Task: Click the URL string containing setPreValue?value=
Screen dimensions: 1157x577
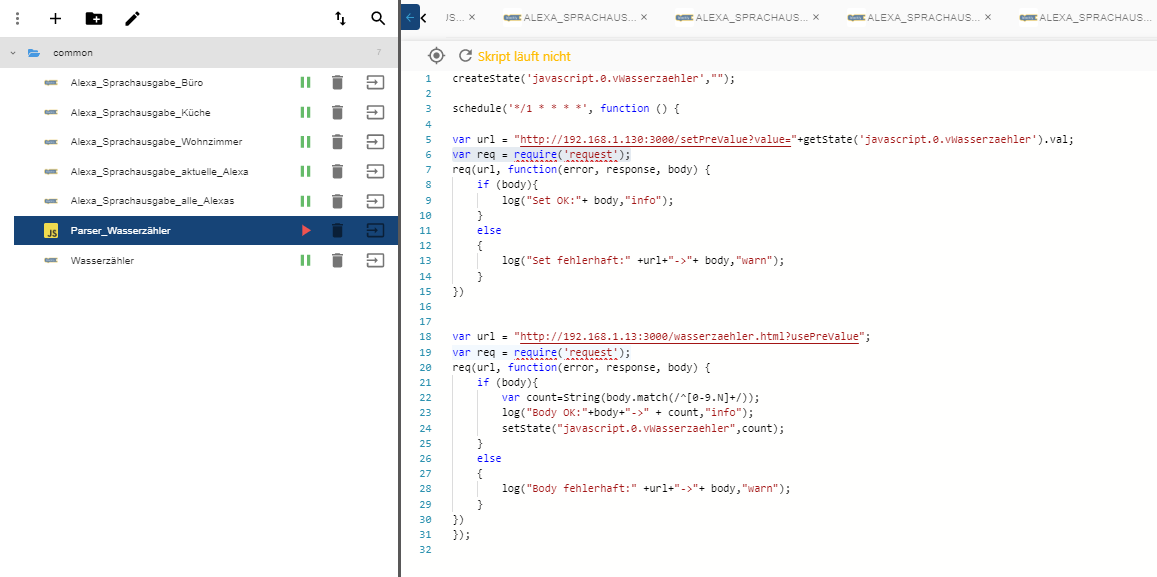Action: pyautogui.click(x=655, y=139)
